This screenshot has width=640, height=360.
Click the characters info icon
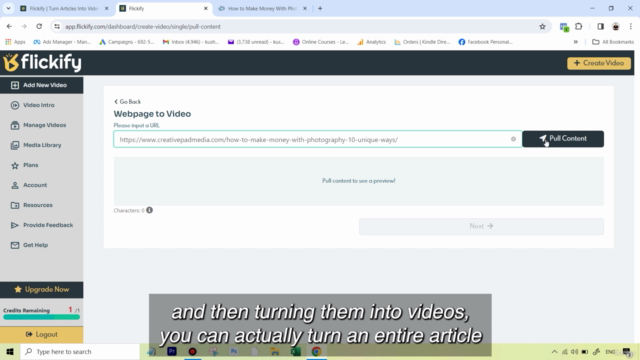point(150,210)
